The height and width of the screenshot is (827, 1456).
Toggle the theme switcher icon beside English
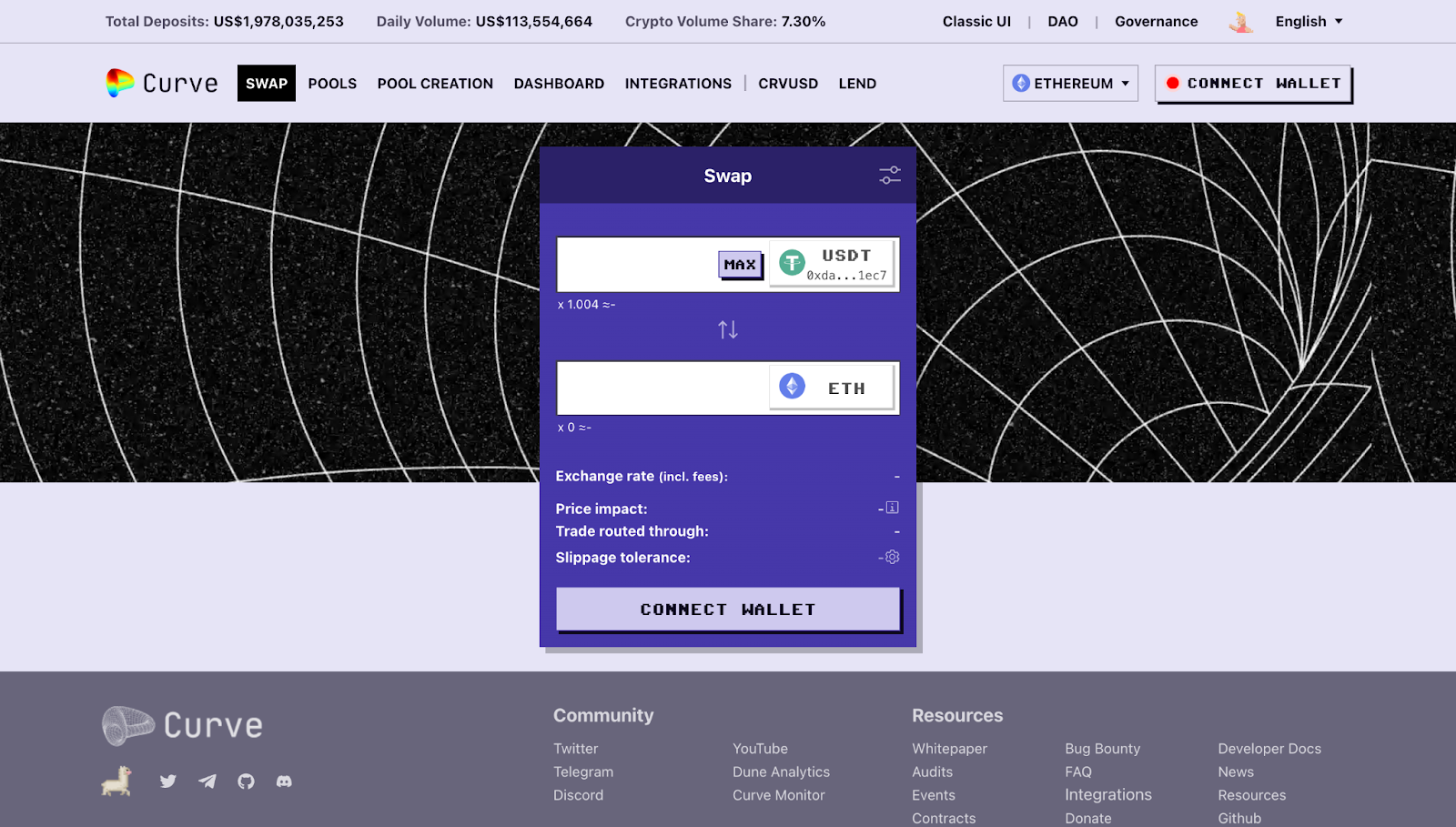point(1240,22)
